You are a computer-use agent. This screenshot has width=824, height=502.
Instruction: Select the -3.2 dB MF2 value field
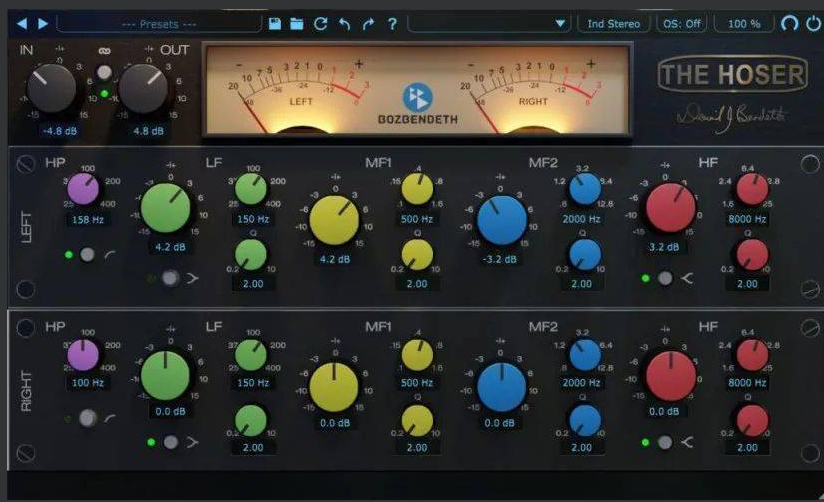click(500, 260)
